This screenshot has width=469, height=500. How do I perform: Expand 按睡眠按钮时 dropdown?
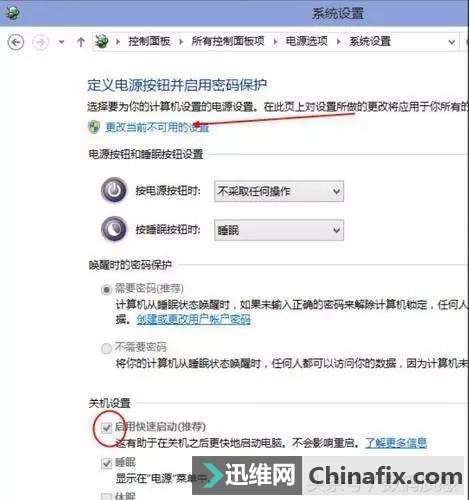[279, 230]
